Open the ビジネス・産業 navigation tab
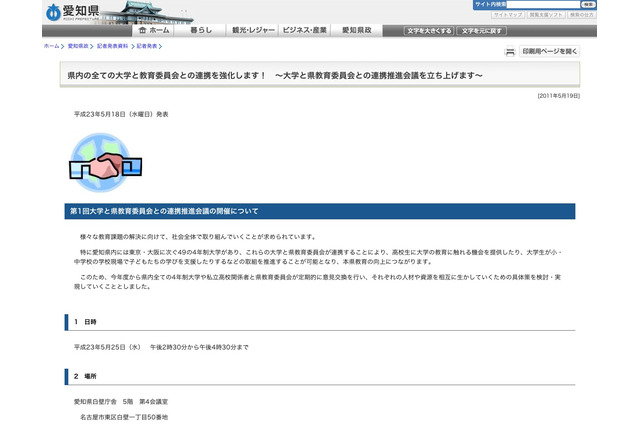Viewport: 640px width, 426px height. point(304,31)
